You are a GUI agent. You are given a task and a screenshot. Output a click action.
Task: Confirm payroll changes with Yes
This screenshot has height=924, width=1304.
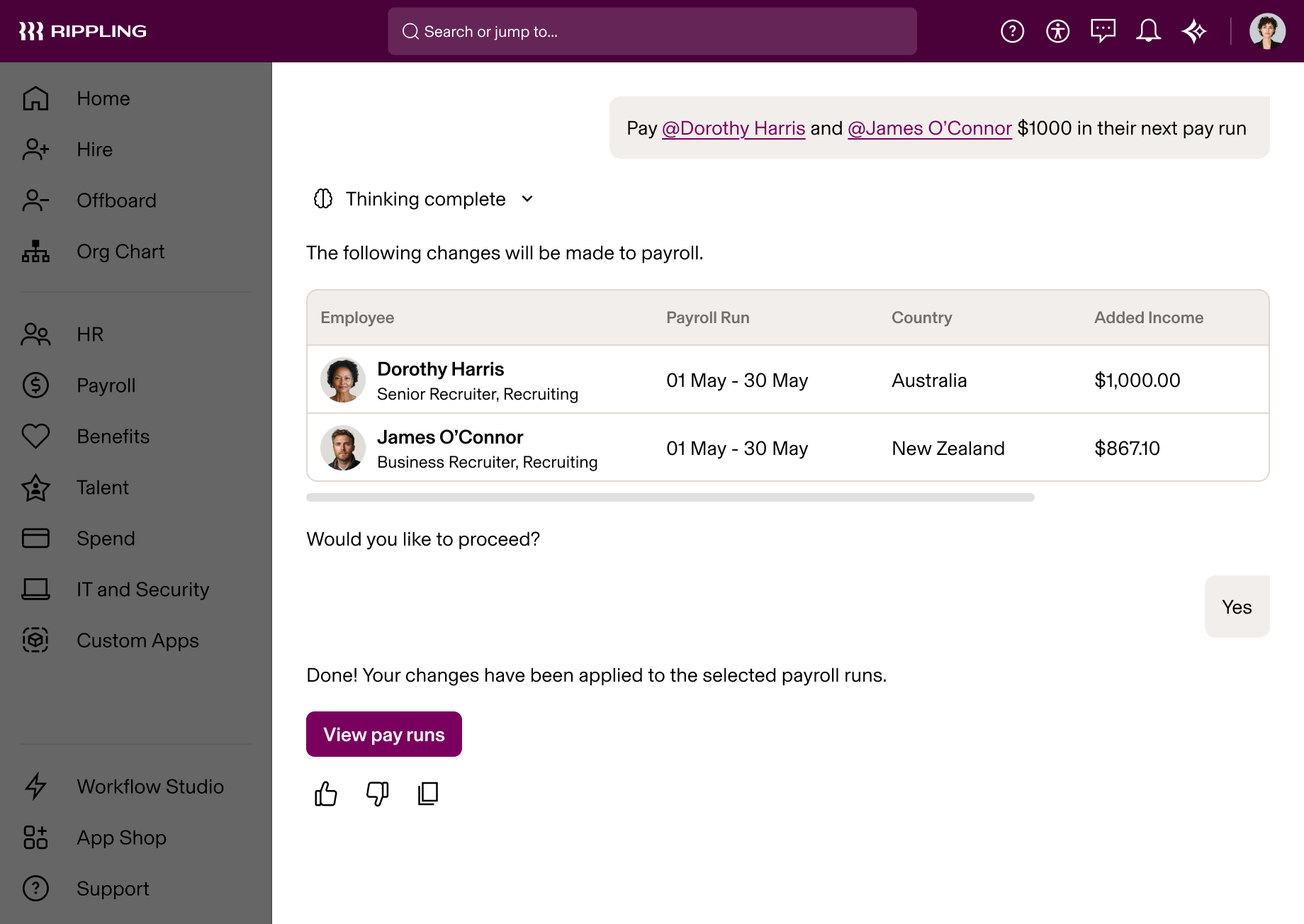1237,607
